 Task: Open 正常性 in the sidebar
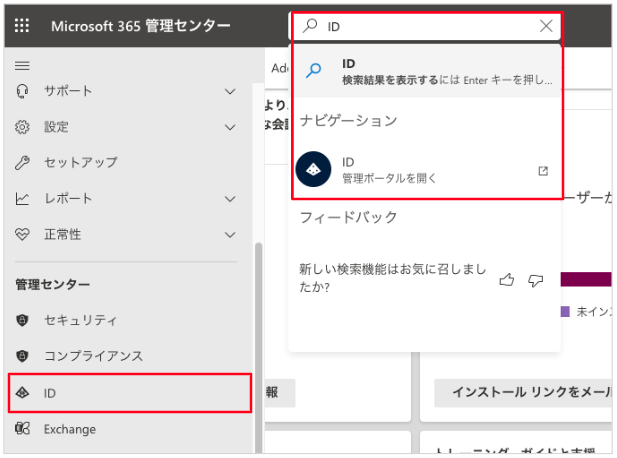pos(126,235)
